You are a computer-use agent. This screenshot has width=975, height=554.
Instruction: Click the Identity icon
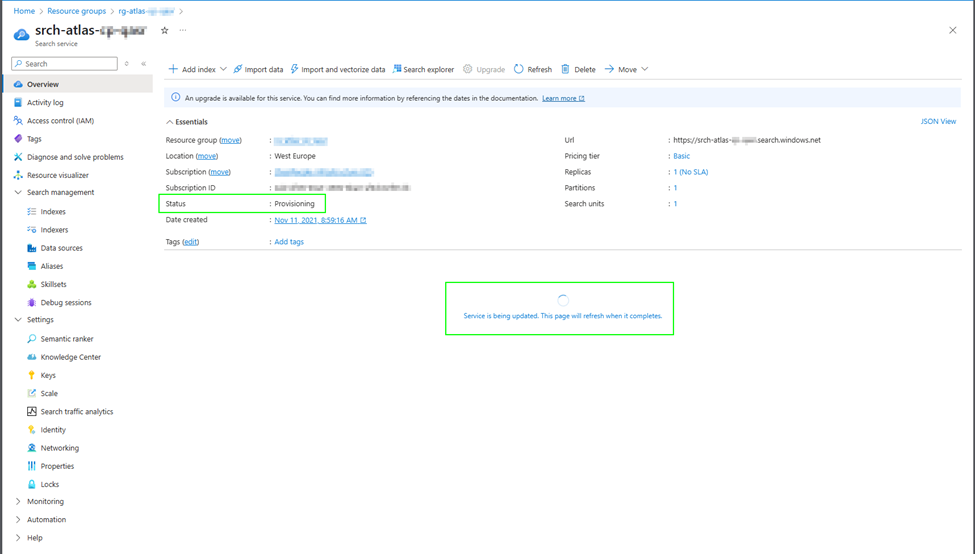(32, 430)
